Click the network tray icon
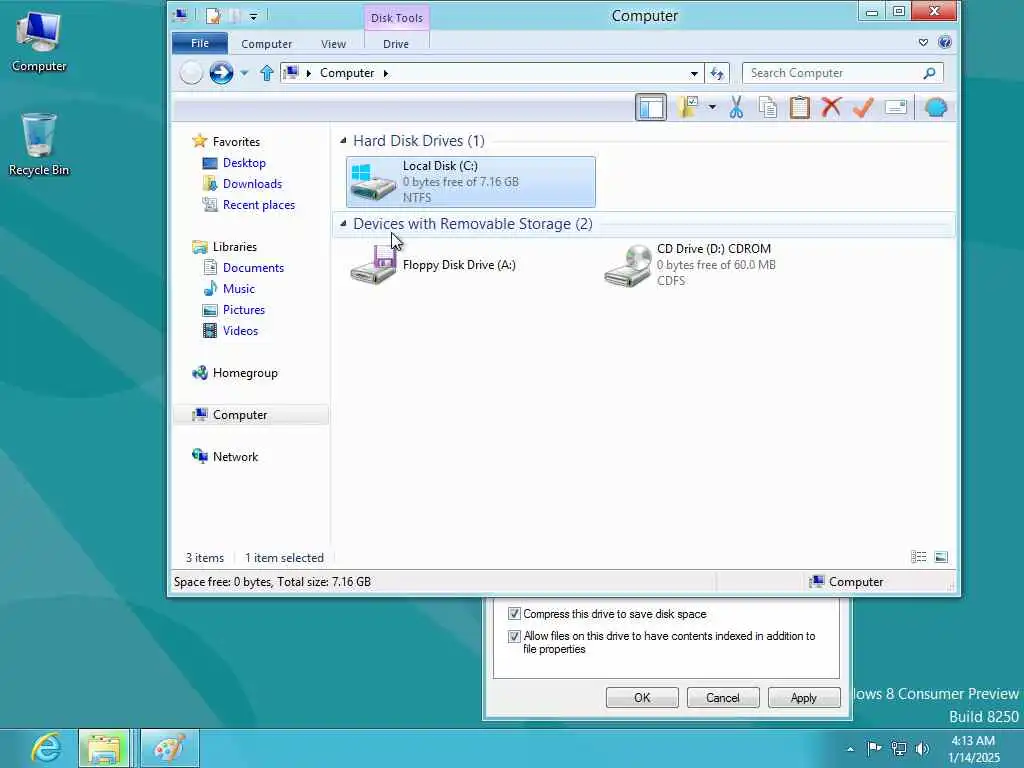Image resolution: width=1024 pixels, height=768 pixels. tap(899, 748)
